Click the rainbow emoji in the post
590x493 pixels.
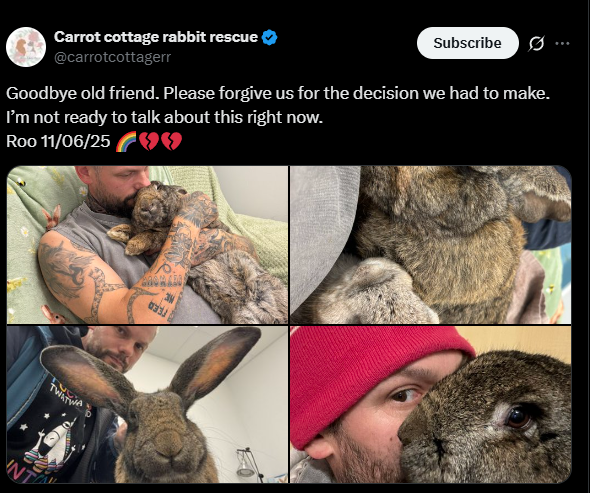tap(126, 142)
